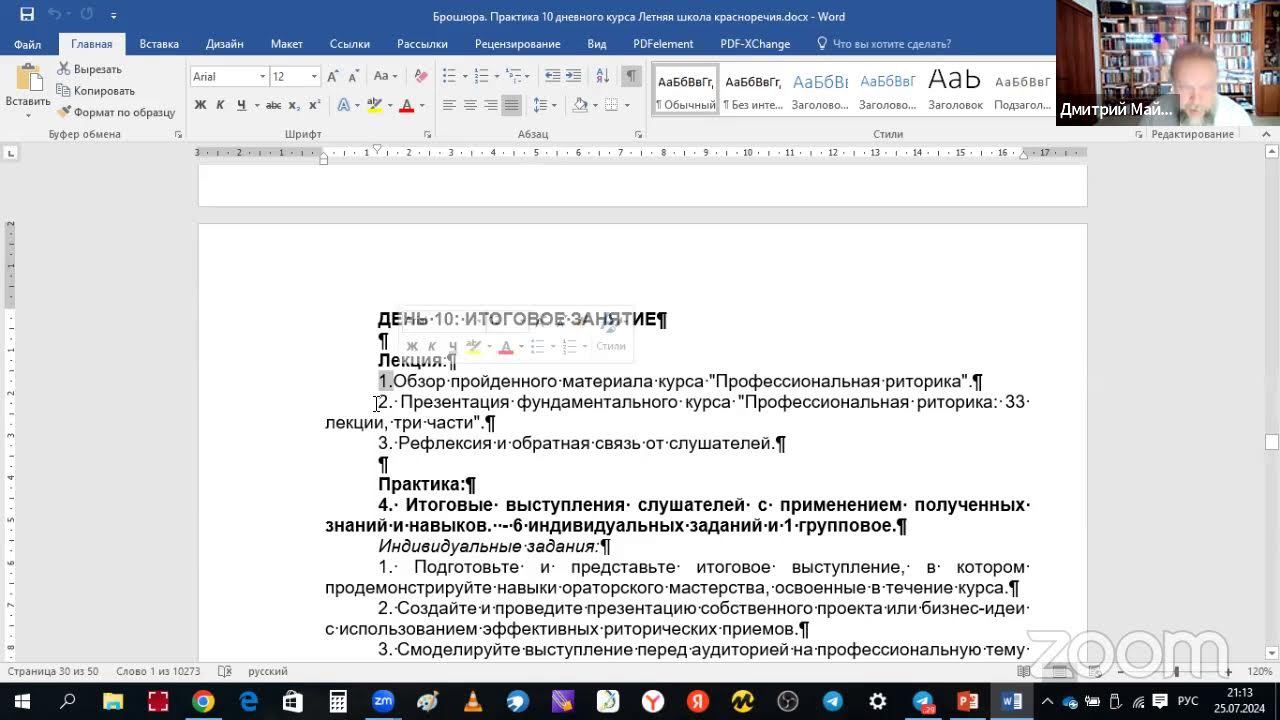1280x720 pixels.
Task: Click the vertical scrollbar thumb
Action: pyautogui.click(x=1272, y=442)
